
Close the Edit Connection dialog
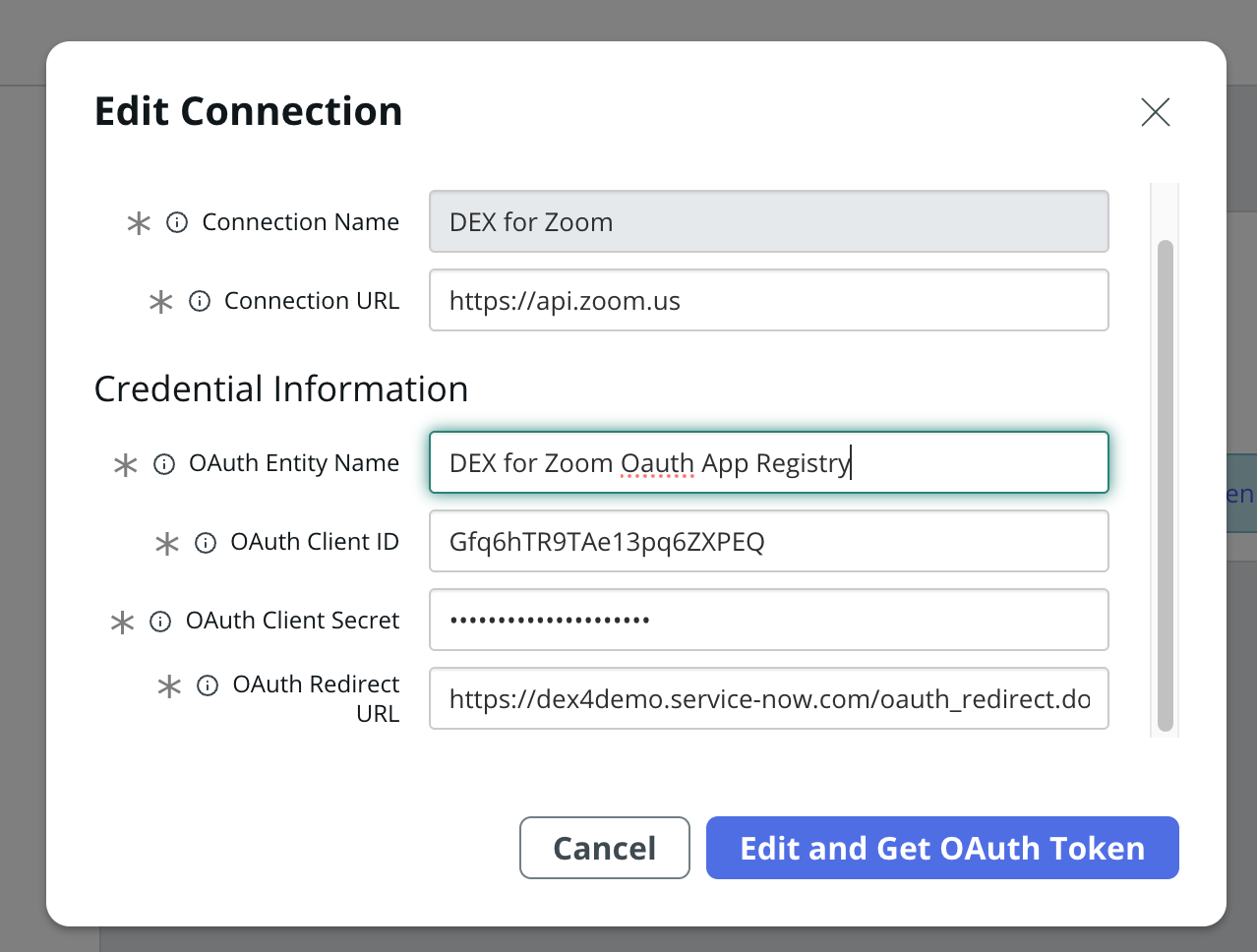pos(1156,112)
